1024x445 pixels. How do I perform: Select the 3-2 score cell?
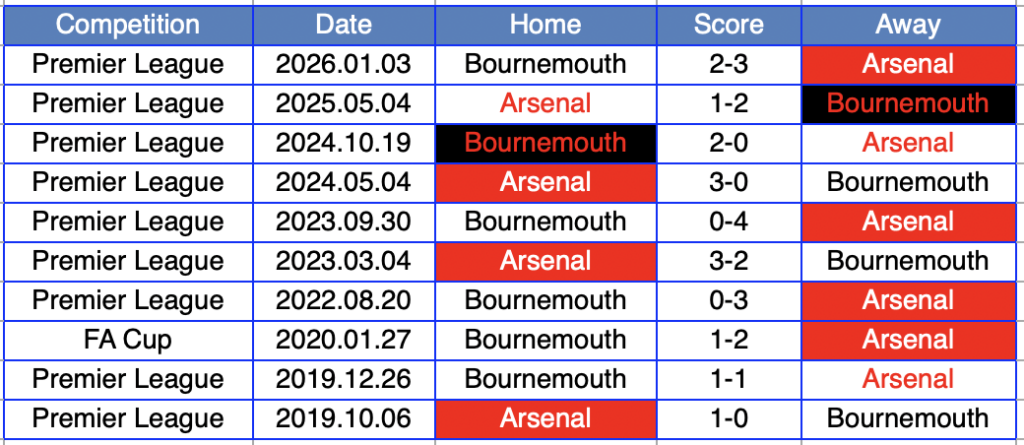[728, 261]
